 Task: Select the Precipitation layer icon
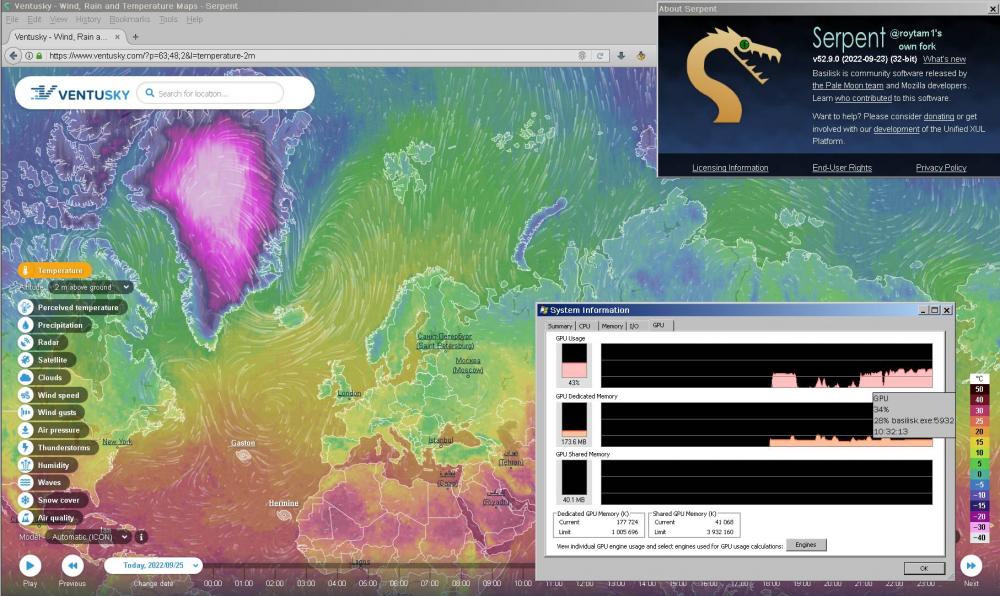point(26,325)
